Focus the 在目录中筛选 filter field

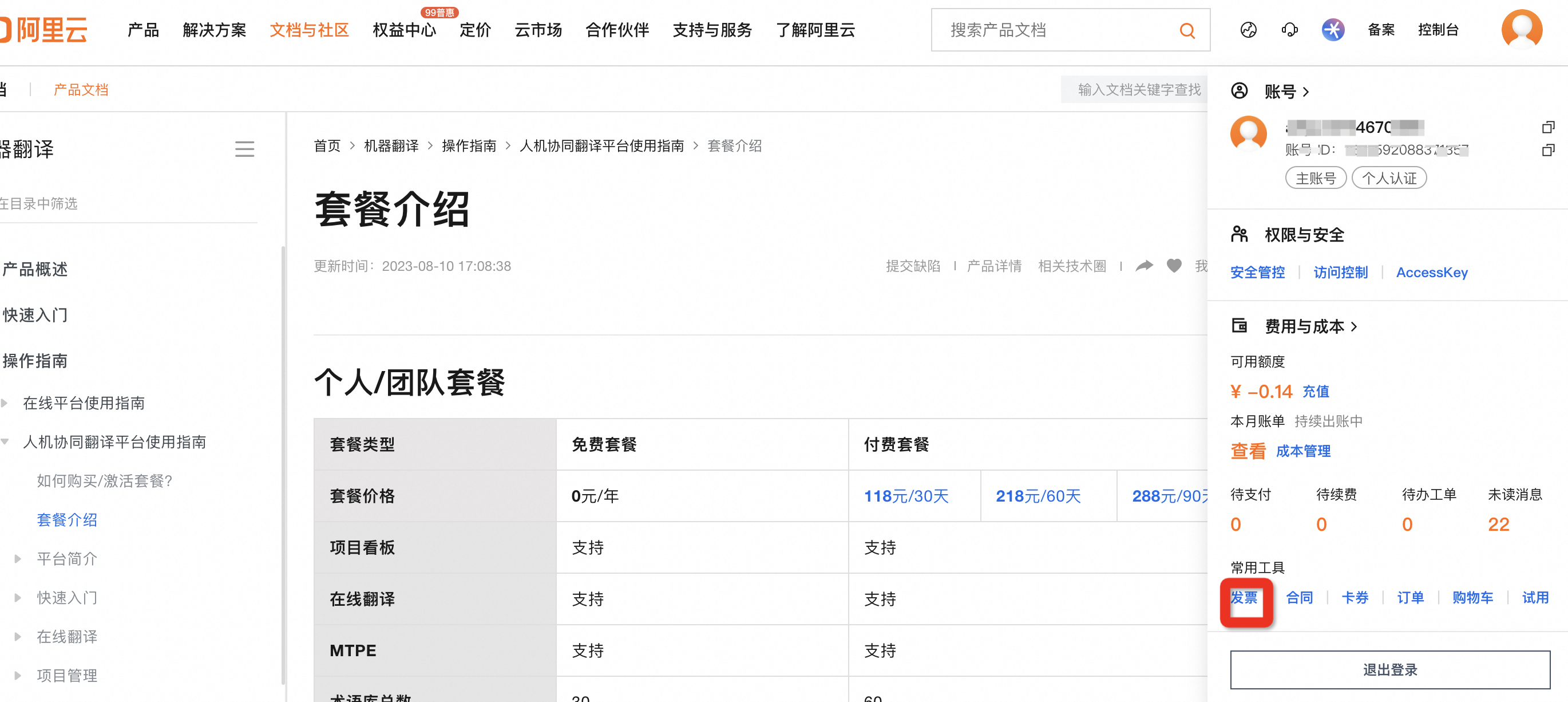[x=128, y=203]
